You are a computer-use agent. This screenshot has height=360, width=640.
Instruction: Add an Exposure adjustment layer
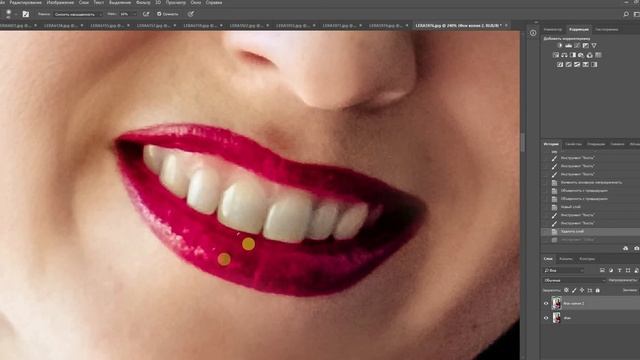pos(586,45)
